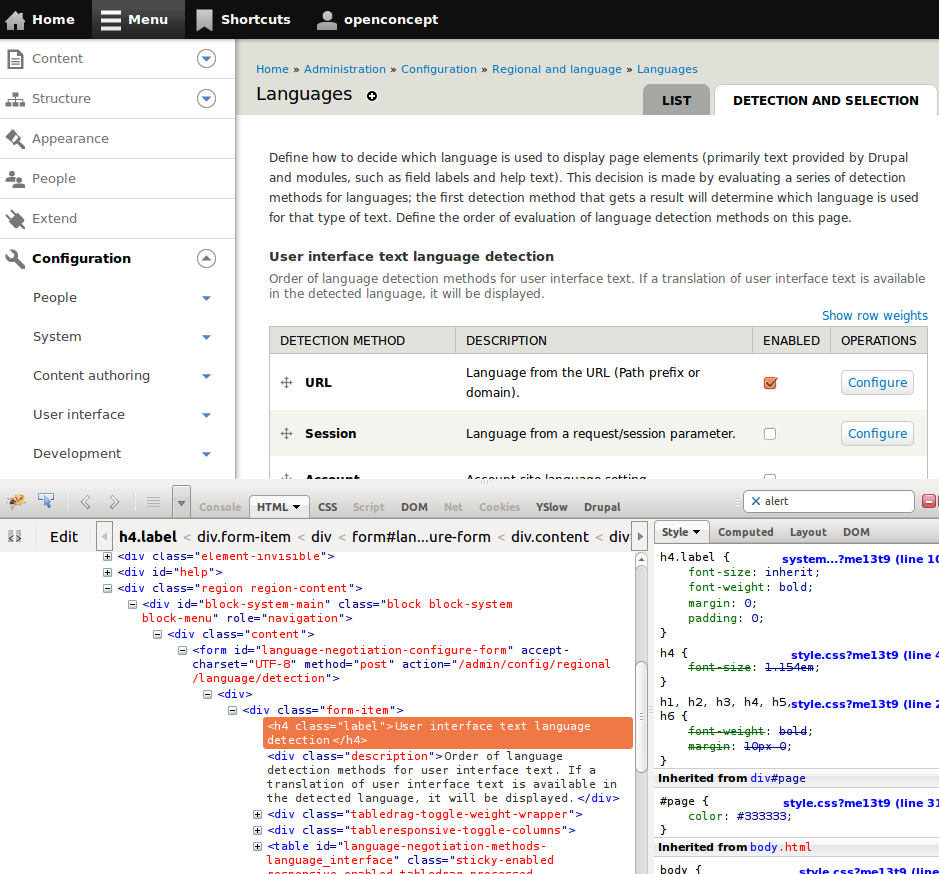Open the Firebug bug menu icon

[x=16, y=500]
